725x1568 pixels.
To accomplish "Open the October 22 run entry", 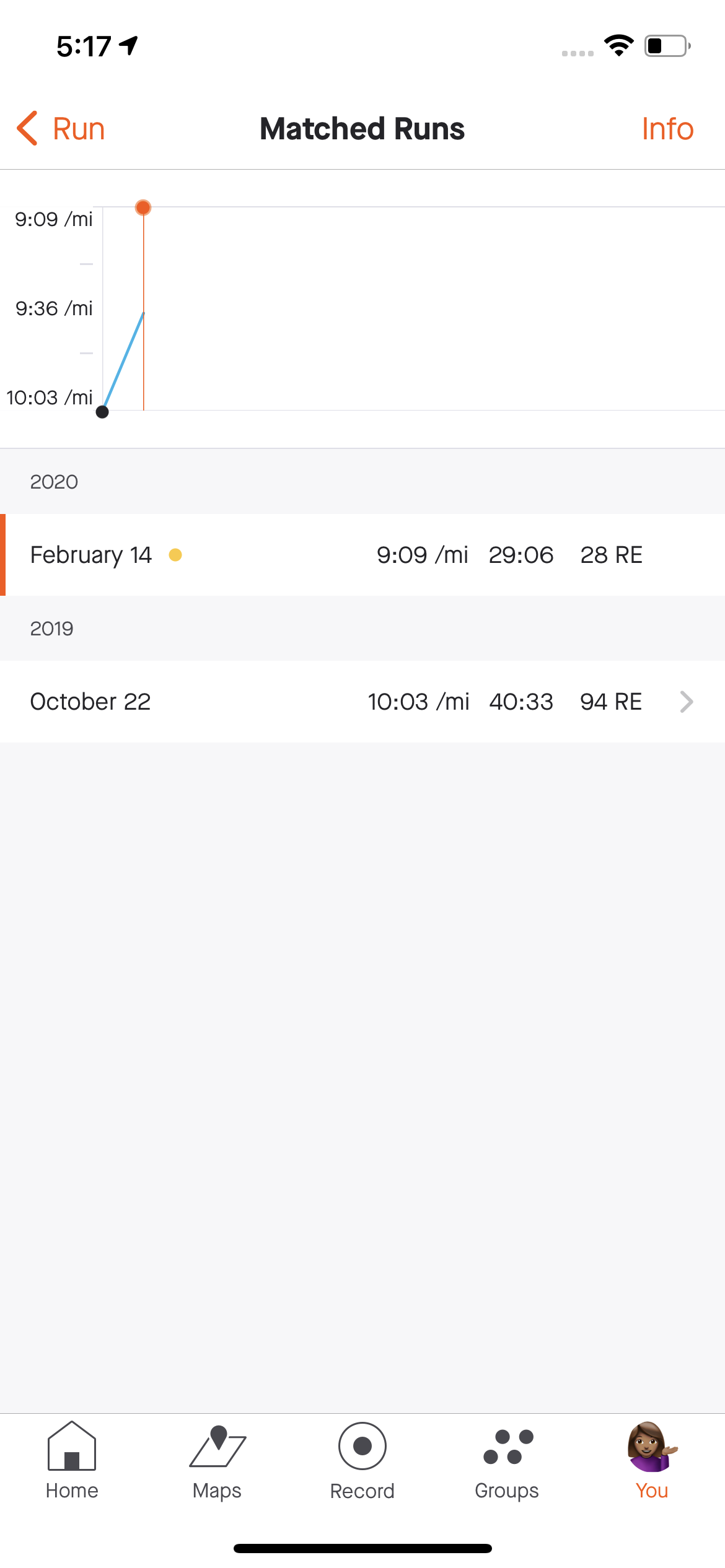I will [362, 702].
